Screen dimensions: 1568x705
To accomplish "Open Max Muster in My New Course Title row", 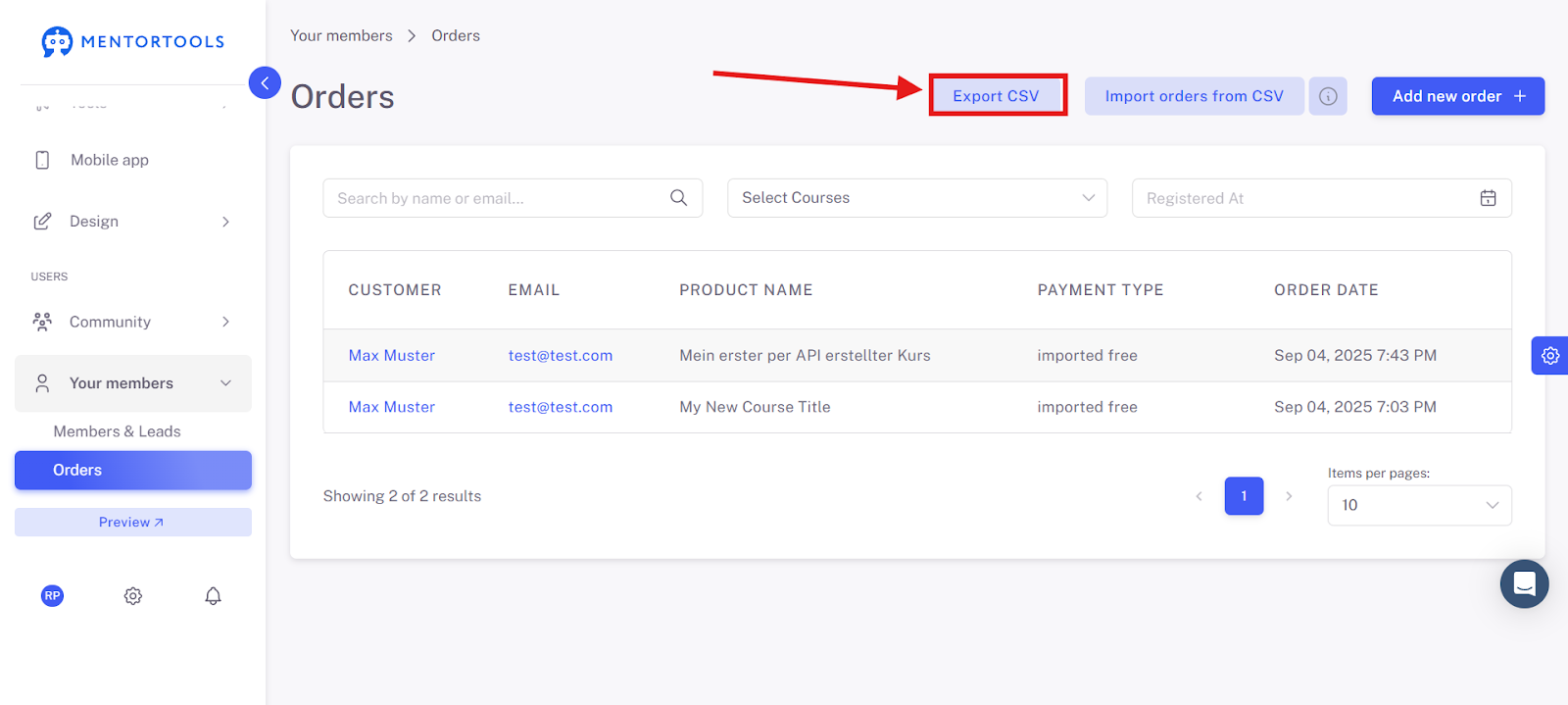I will click(x=392, y=407).
